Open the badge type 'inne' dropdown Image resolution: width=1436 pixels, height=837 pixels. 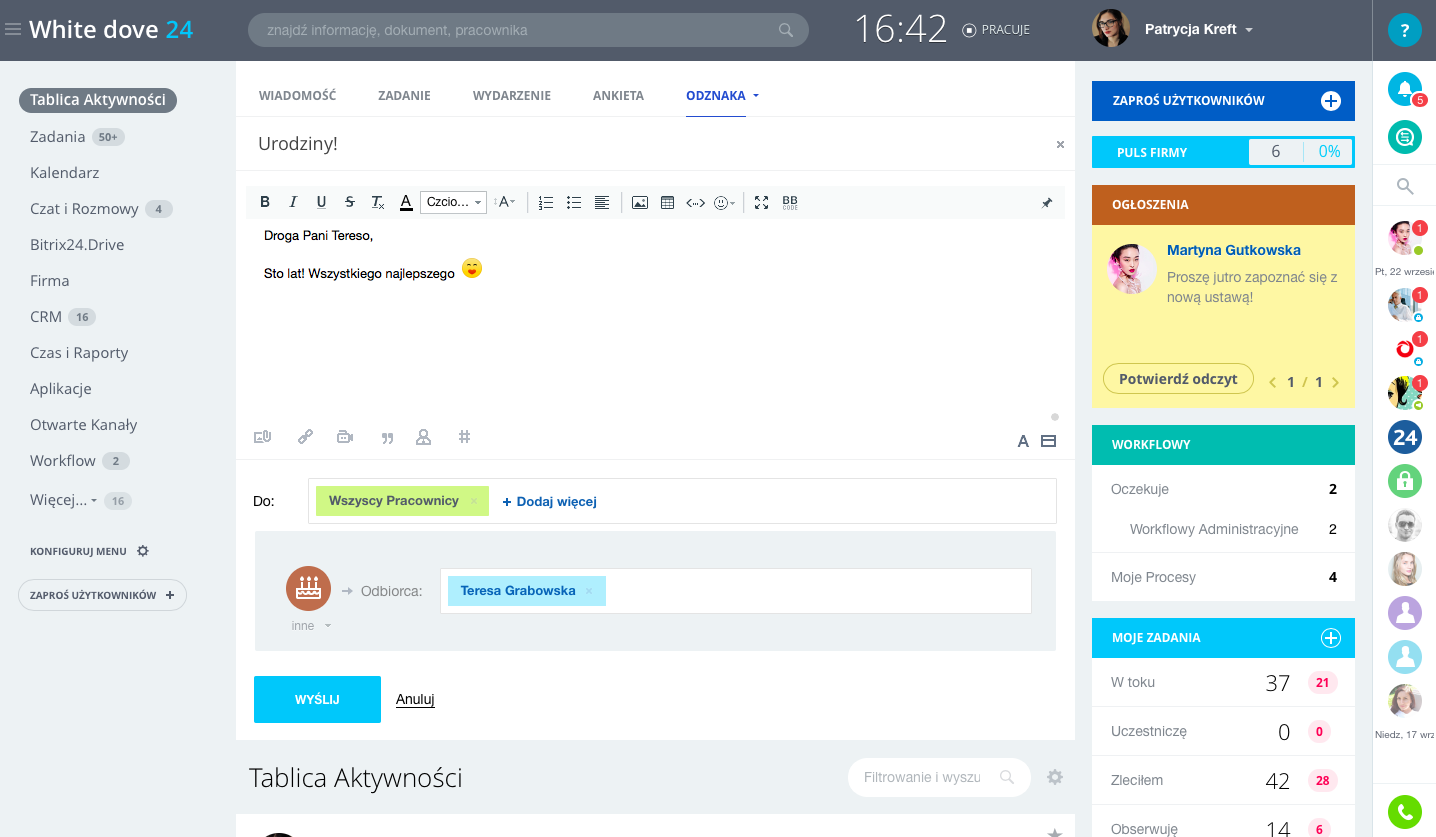coord(310,626)
